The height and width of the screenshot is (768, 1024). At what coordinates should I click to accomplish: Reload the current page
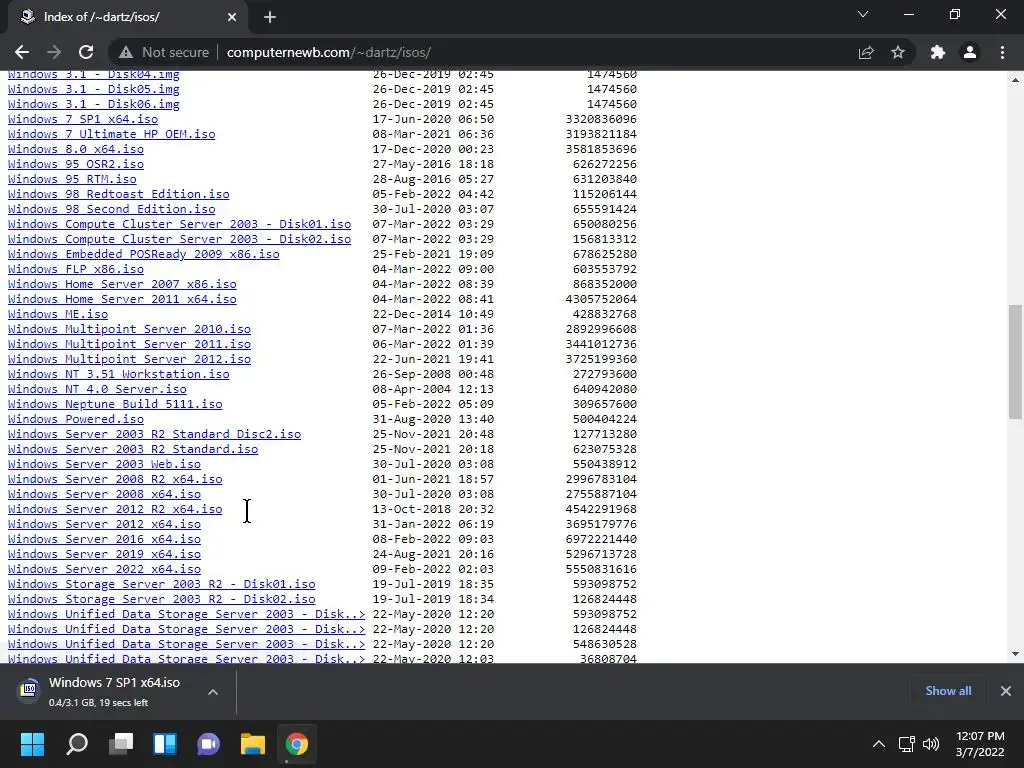[x=86, y=52]
